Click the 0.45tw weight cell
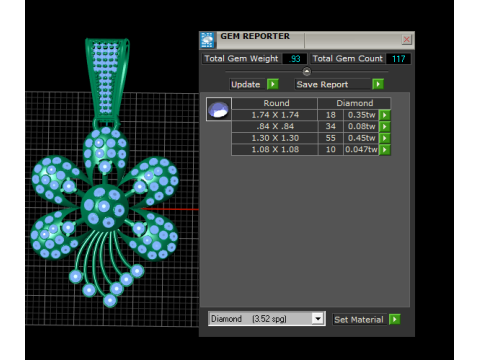Viewport: 480px width, 360px height. click(x=361, y=138)
